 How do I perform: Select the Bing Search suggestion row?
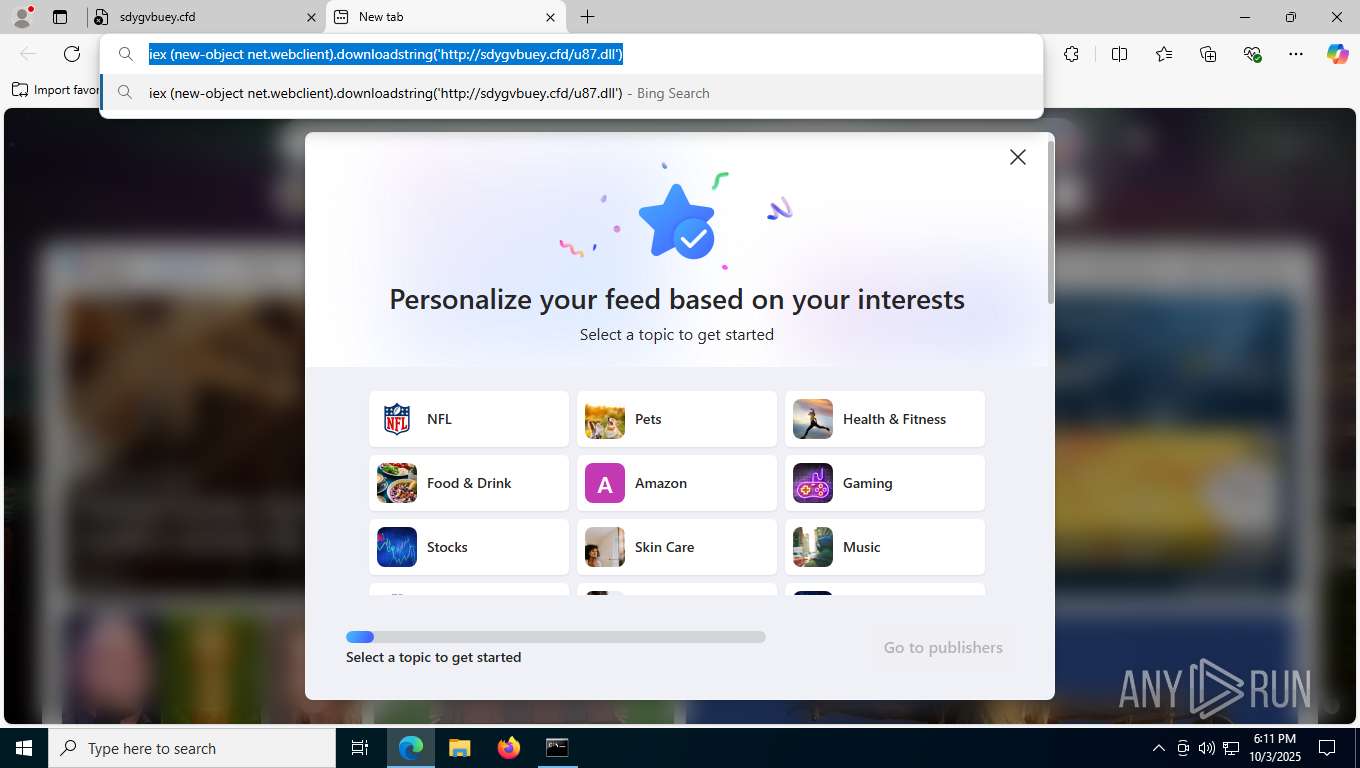(572, 93)
